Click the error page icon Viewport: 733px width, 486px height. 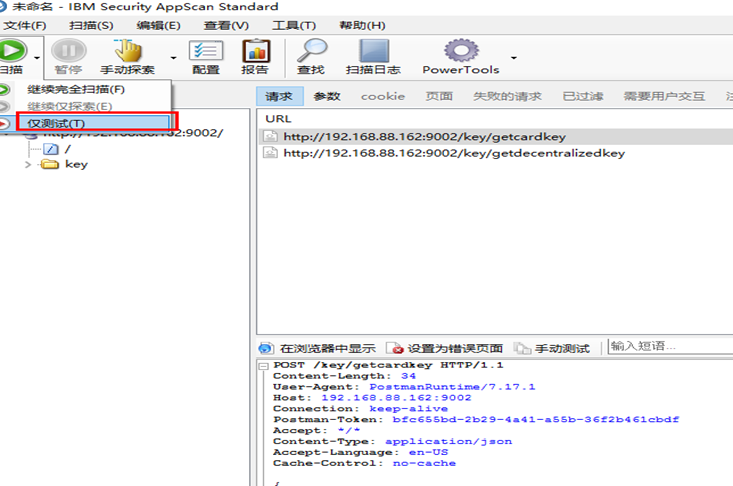pos(394,349)
